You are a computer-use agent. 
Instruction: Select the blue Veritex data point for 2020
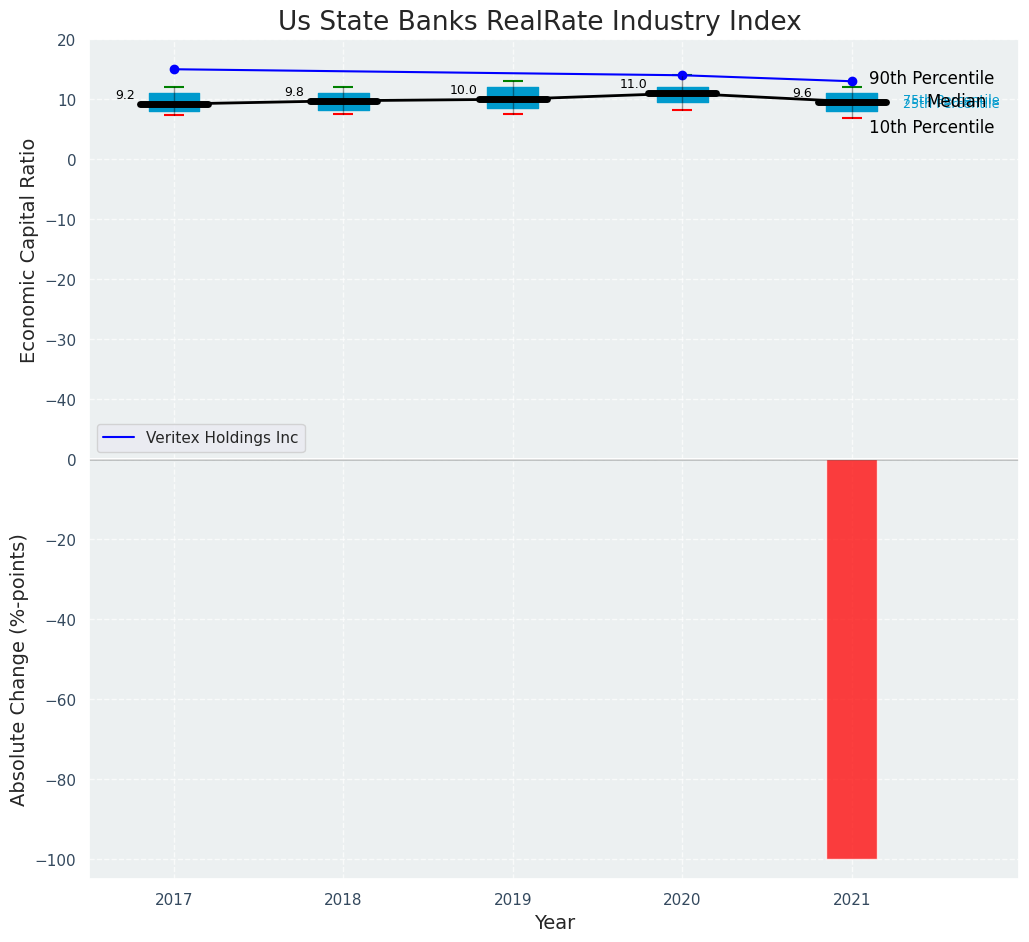682,75
